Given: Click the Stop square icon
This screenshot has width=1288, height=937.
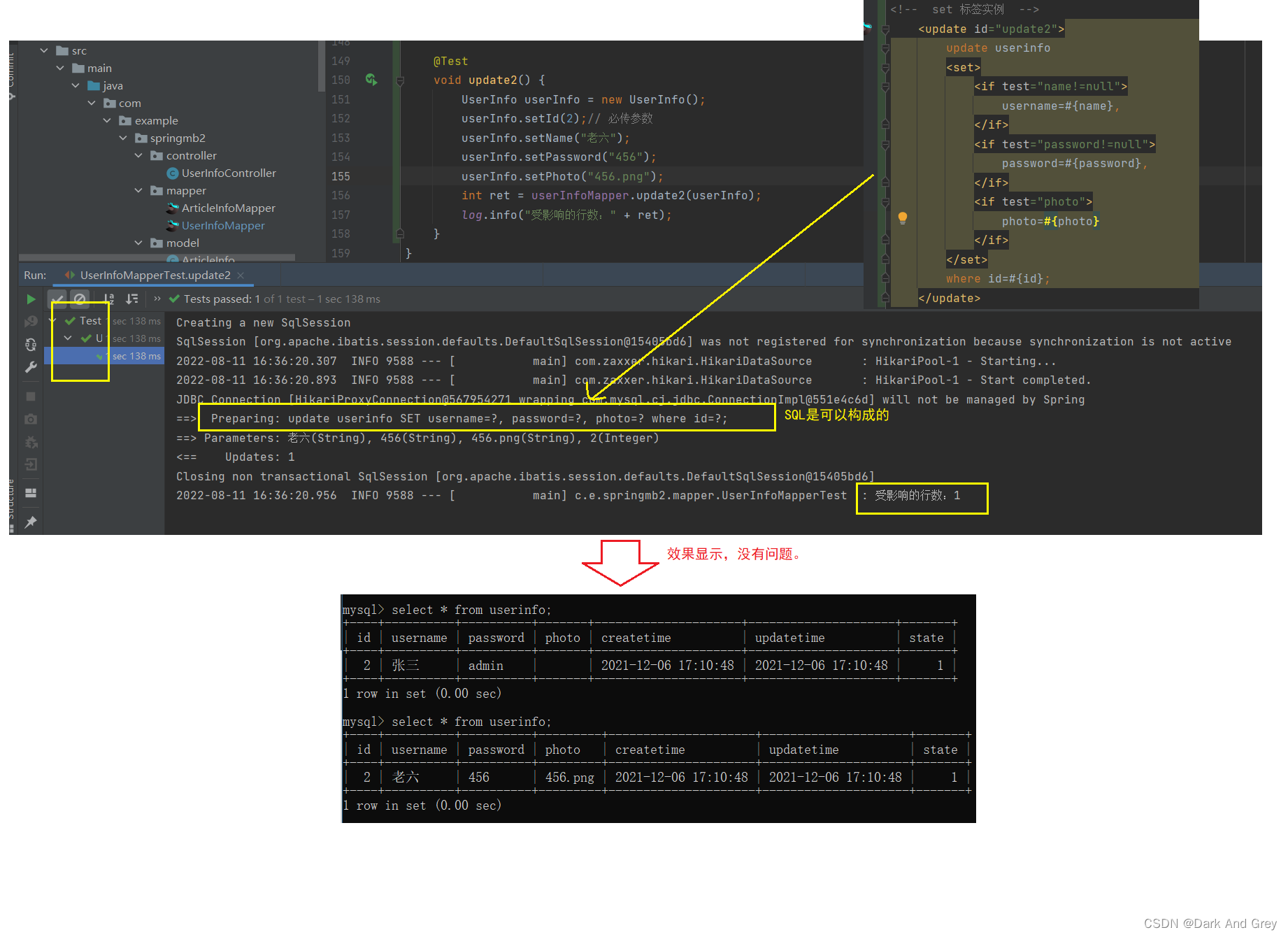Looking at the screenshot, I should 31,396.
